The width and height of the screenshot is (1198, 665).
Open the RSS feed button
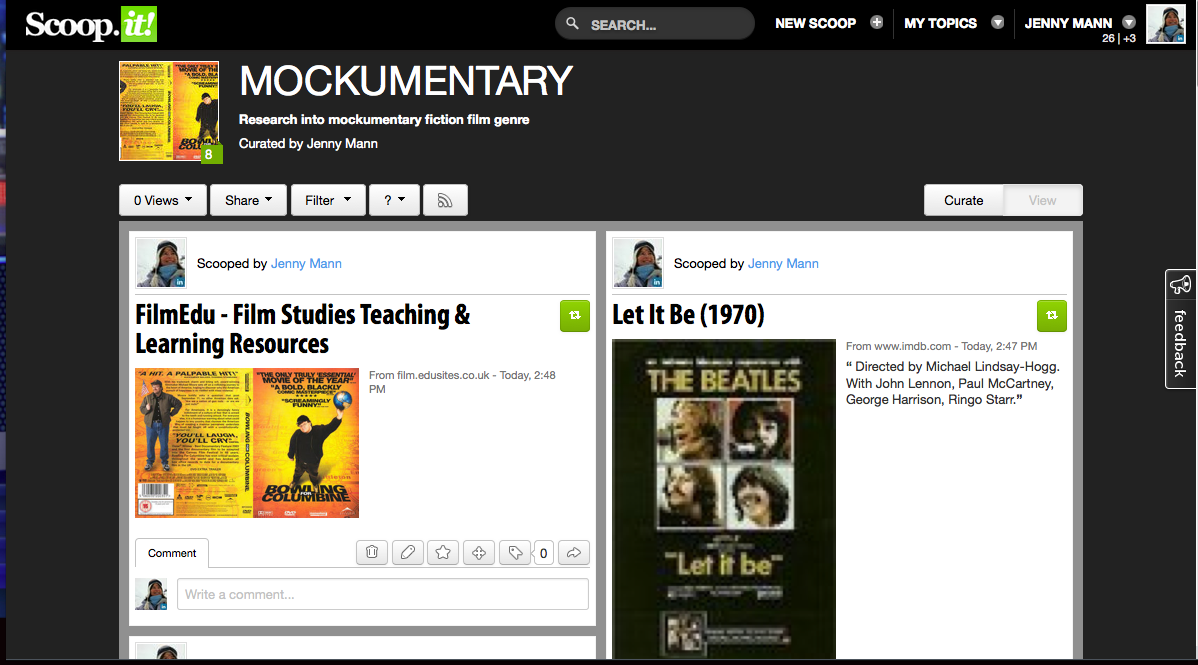pos(445,200)
